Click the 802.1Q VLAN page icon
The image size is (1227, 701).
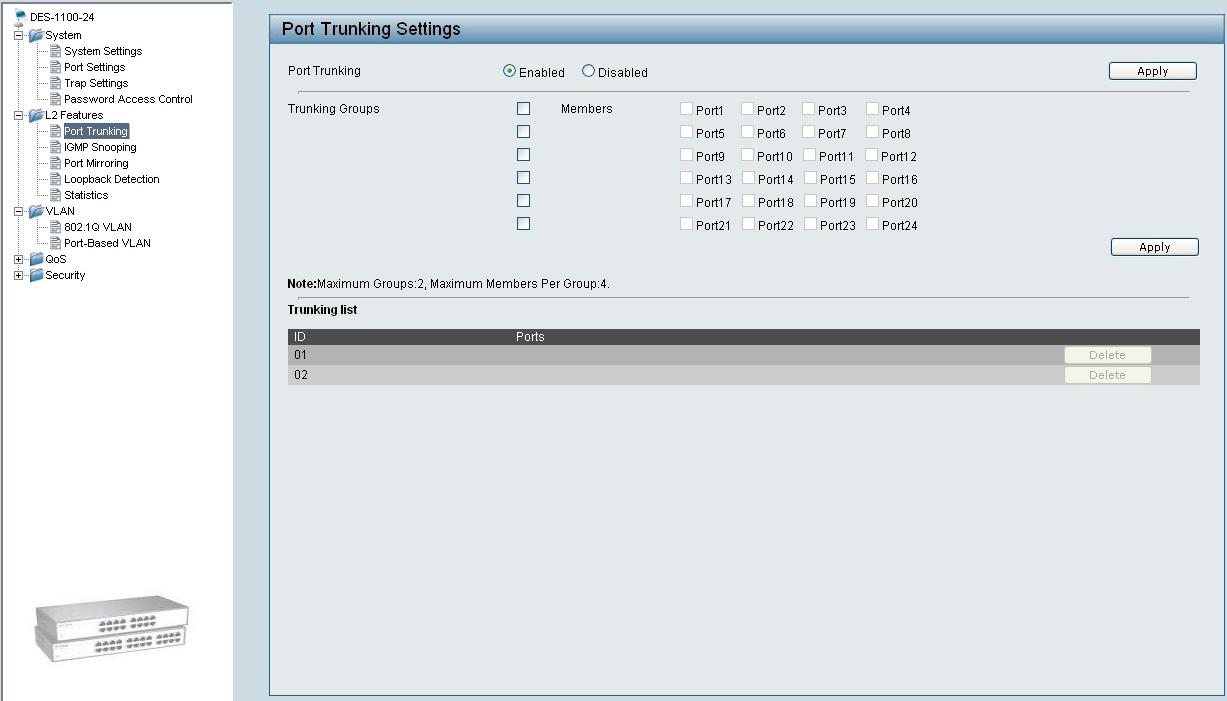(56, 227)
